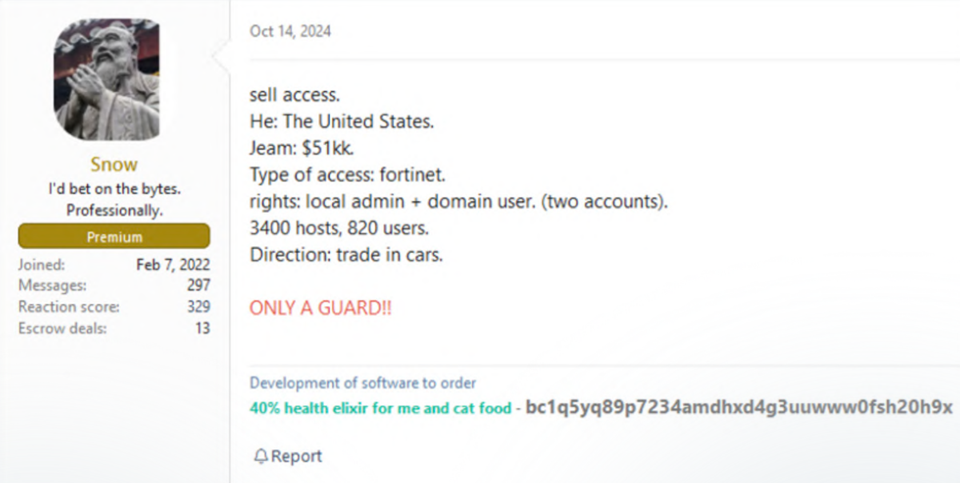Click the user title "I'd bet on the bytes."

click(114, 188)
